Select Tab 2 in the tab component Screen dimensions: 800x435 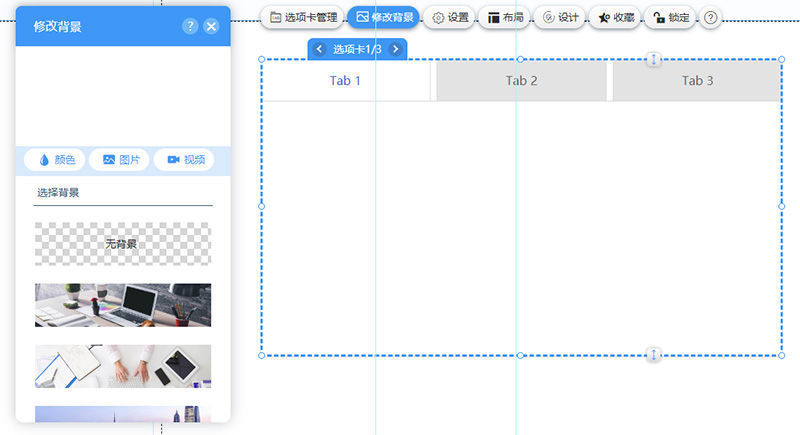pyautogui.click(x=521, y=81)
